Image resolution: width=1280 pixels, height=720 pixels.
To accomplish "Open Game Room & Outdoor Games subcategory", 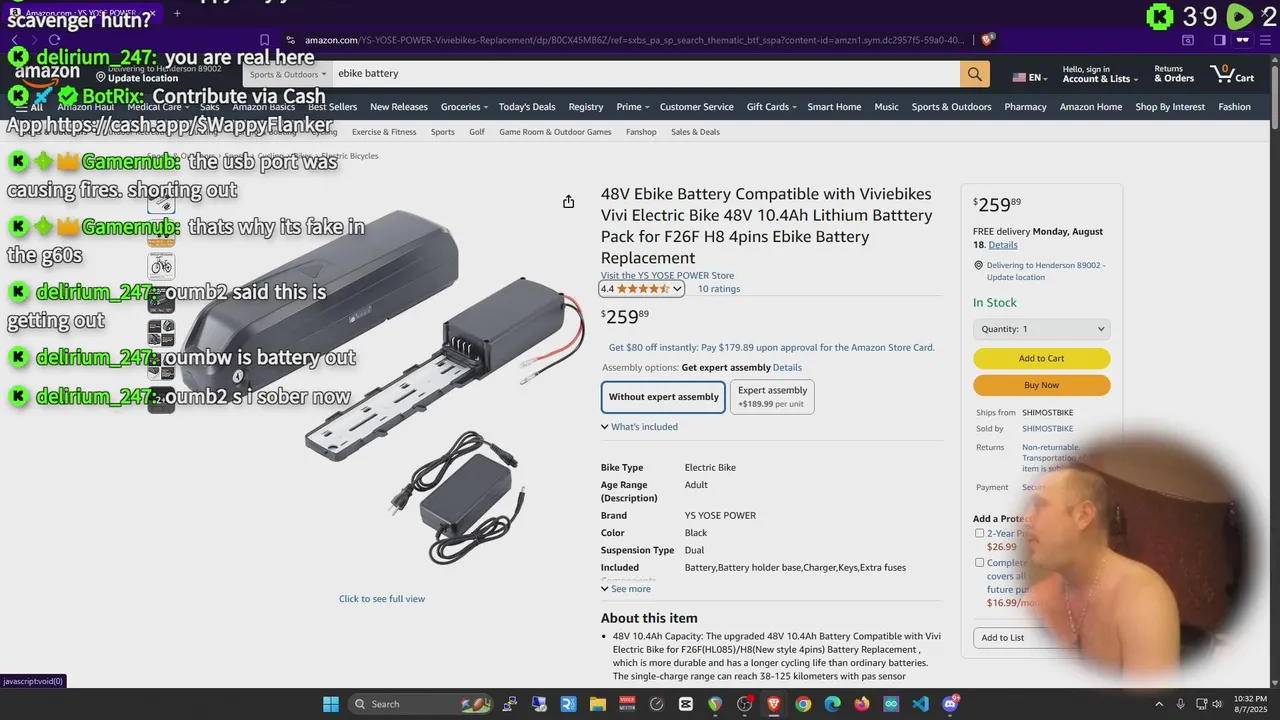I will 555,132.
